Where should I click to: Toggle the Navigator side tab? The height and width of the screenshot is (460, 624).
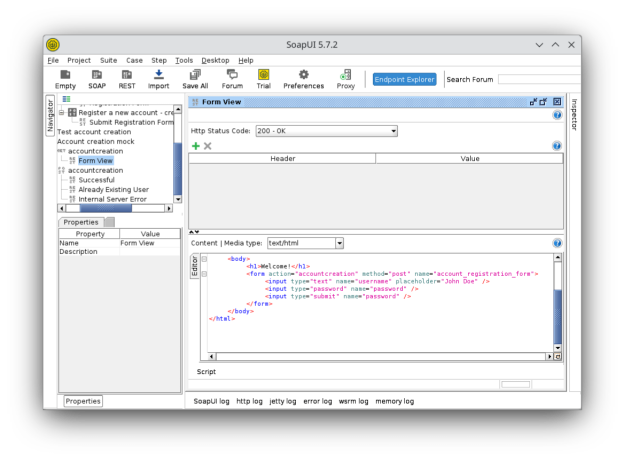click(50, 115)
